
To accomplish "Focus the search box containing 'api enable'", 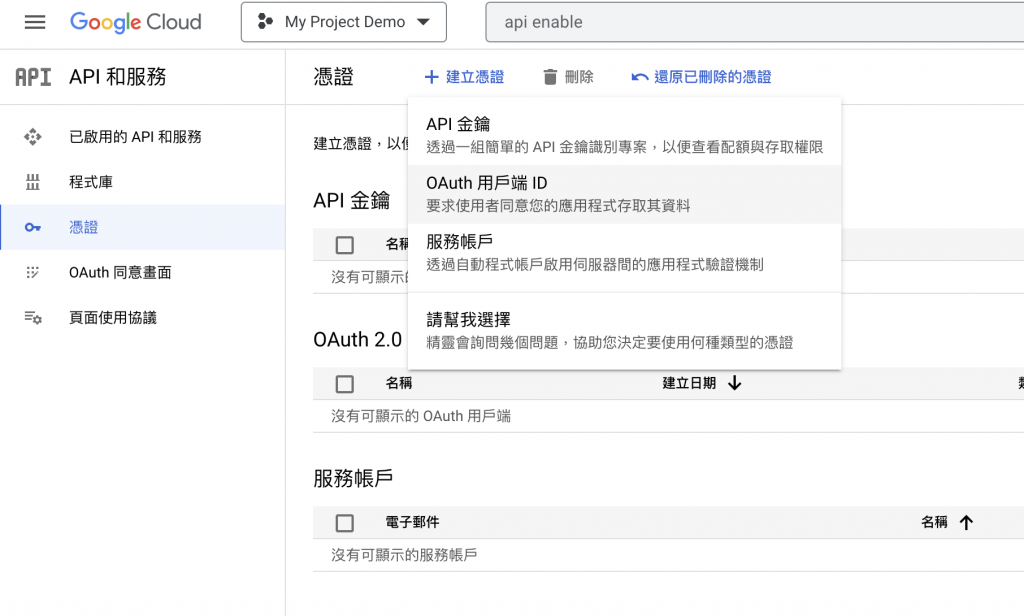I will click(x=754, y=22).
